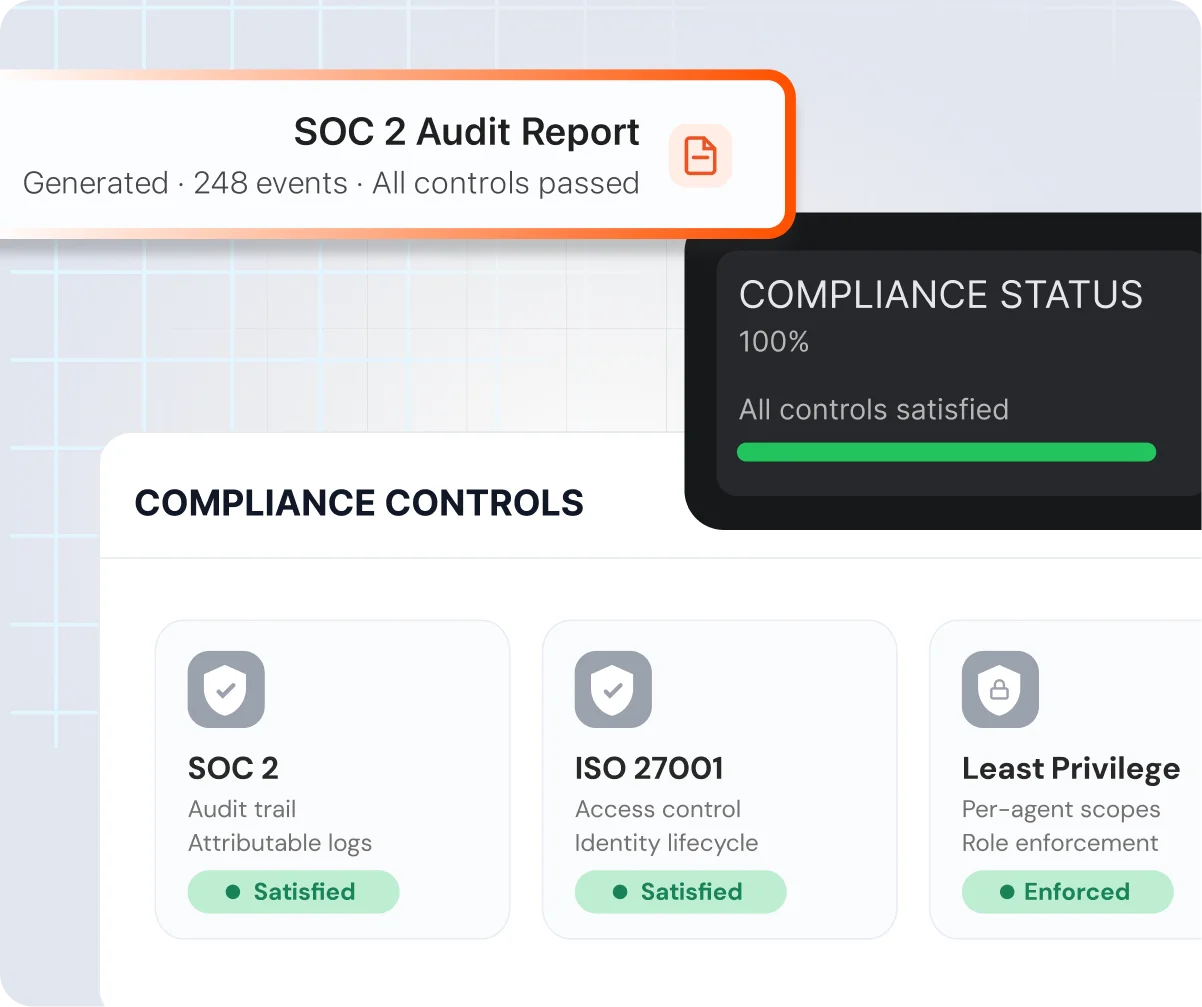Select the ISO 27001 shield checkmark icon

click(613, 689)
